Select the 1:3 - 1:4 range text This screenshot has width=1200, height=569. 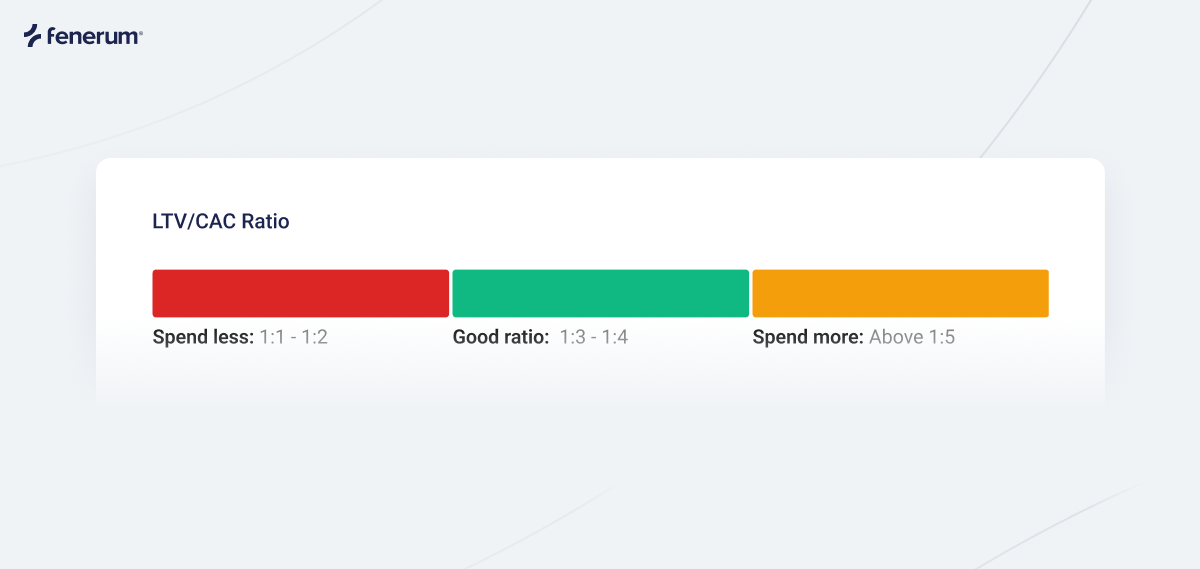coord(594,337)
